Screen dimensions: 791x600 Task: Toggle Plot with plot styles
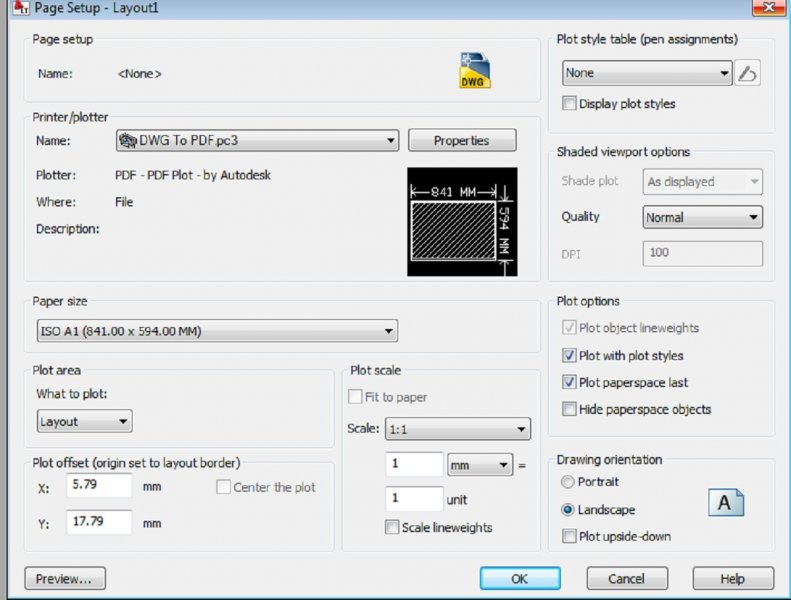(x=569, y=355)
